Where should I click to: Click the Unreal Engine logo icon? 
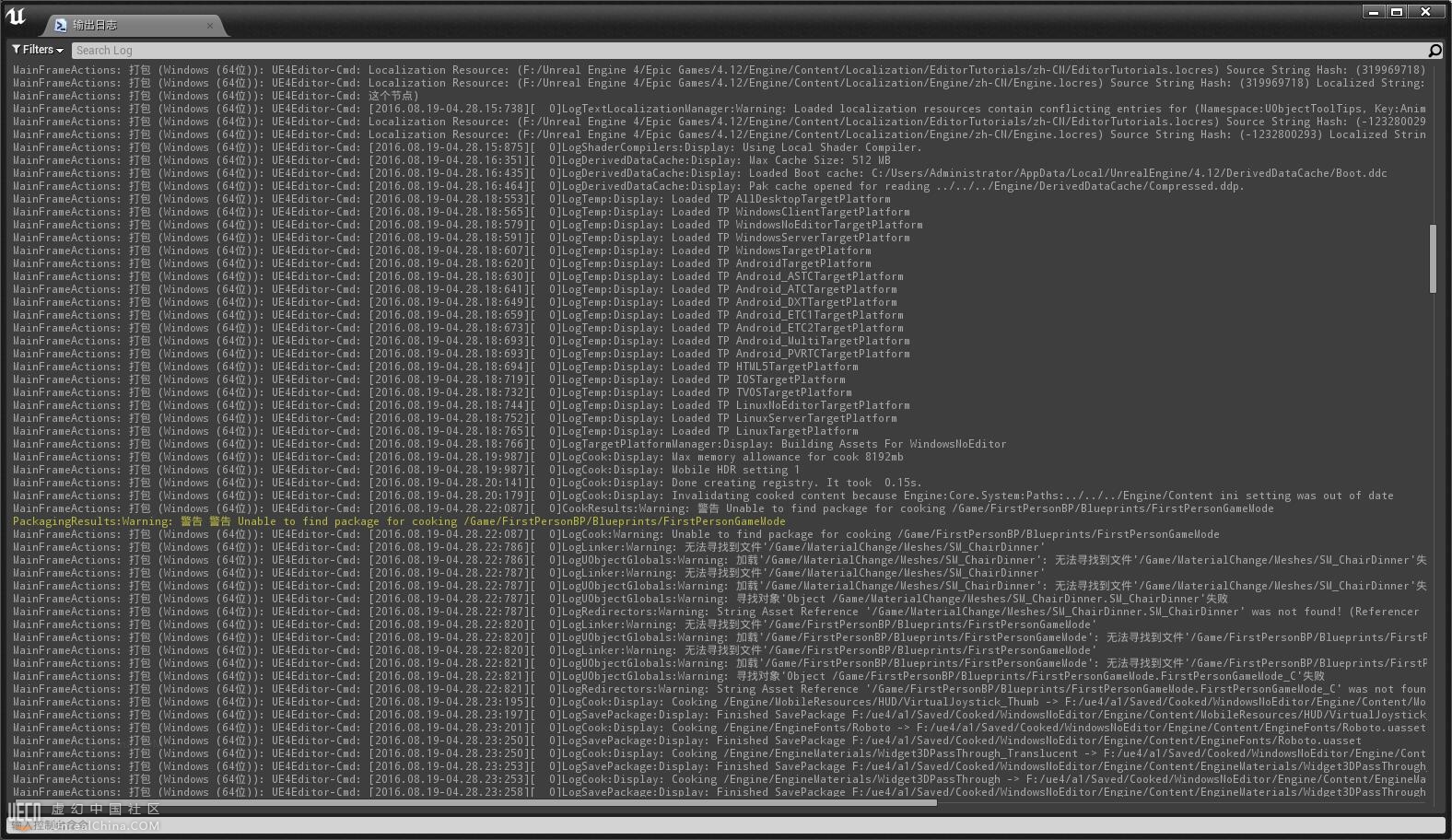pos(17,16)
